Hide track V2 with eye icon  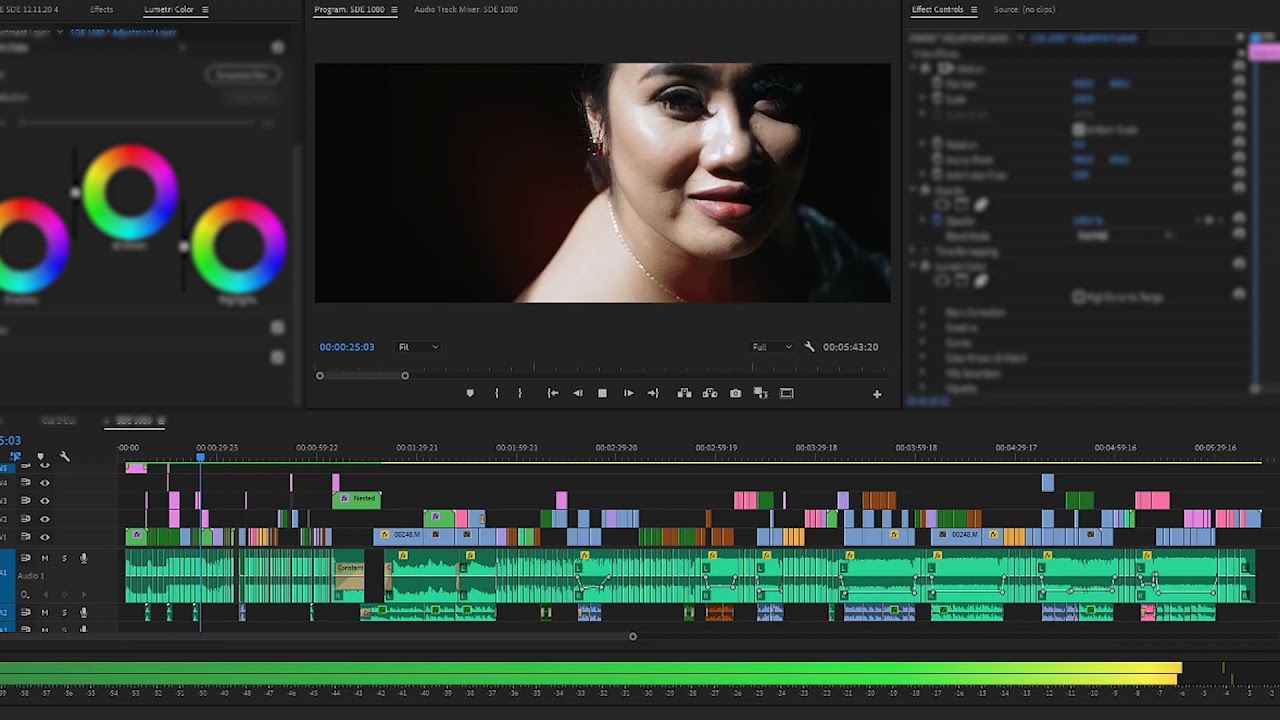click(44, 519)
